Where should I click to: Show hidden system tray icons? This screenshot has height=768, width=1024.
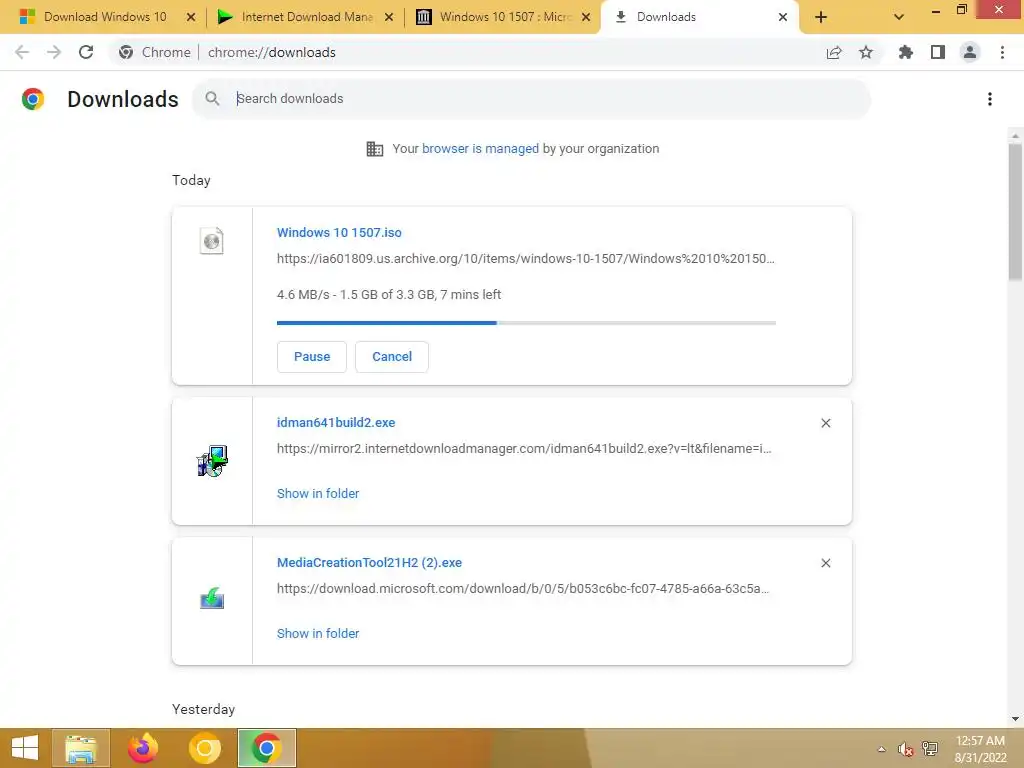pos(881,749)
